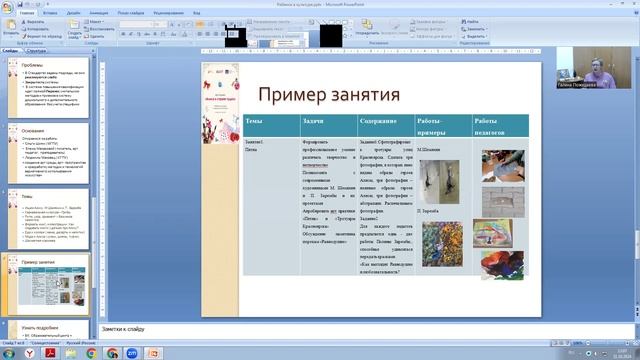The width and height of the screenshot is (640, 360).
Task: Create a new slide with Создать слайд
Action: point(74,29)
